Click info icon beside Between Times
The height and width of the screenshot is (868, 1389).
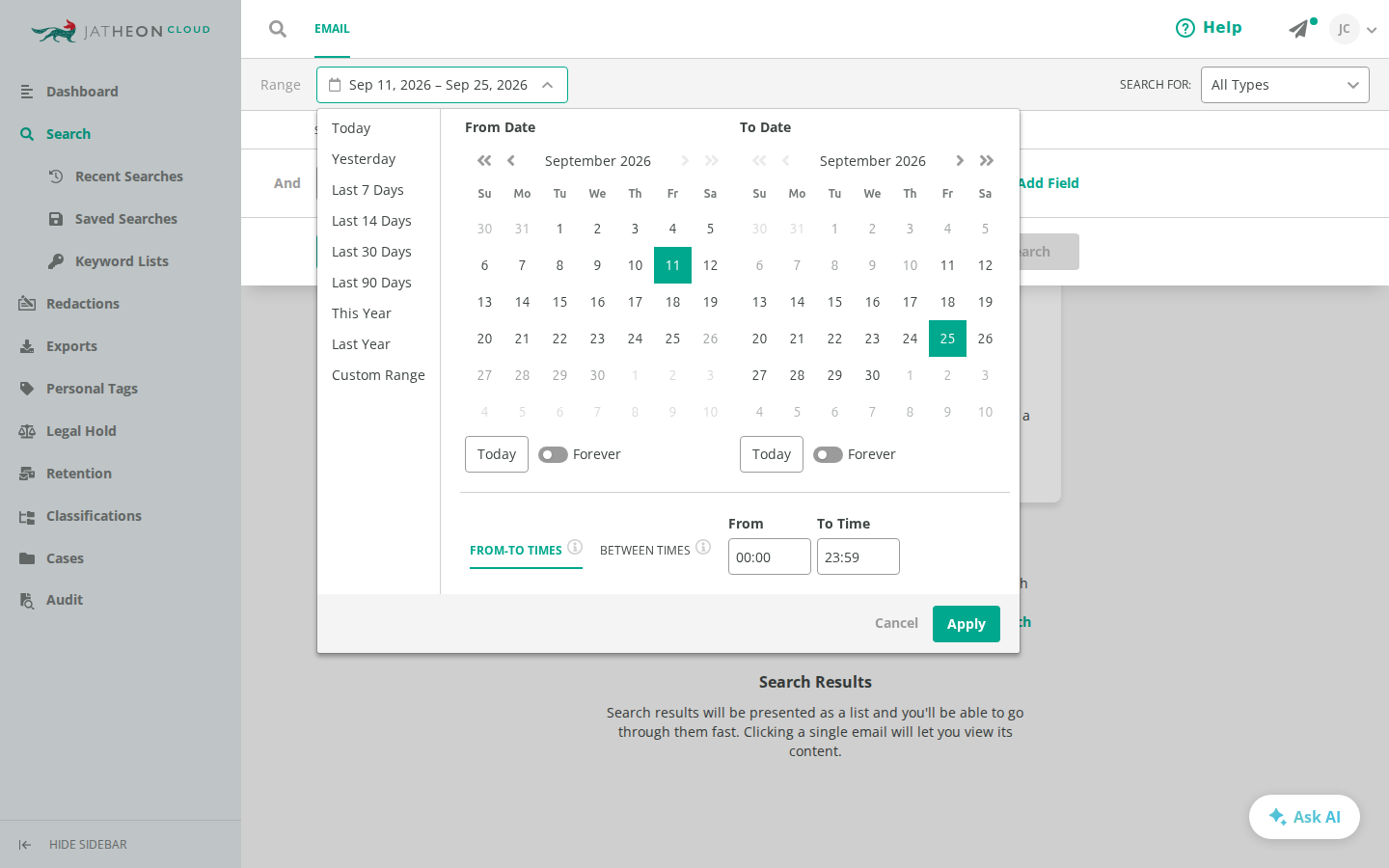pyautogui.click(x=703, y=547)
